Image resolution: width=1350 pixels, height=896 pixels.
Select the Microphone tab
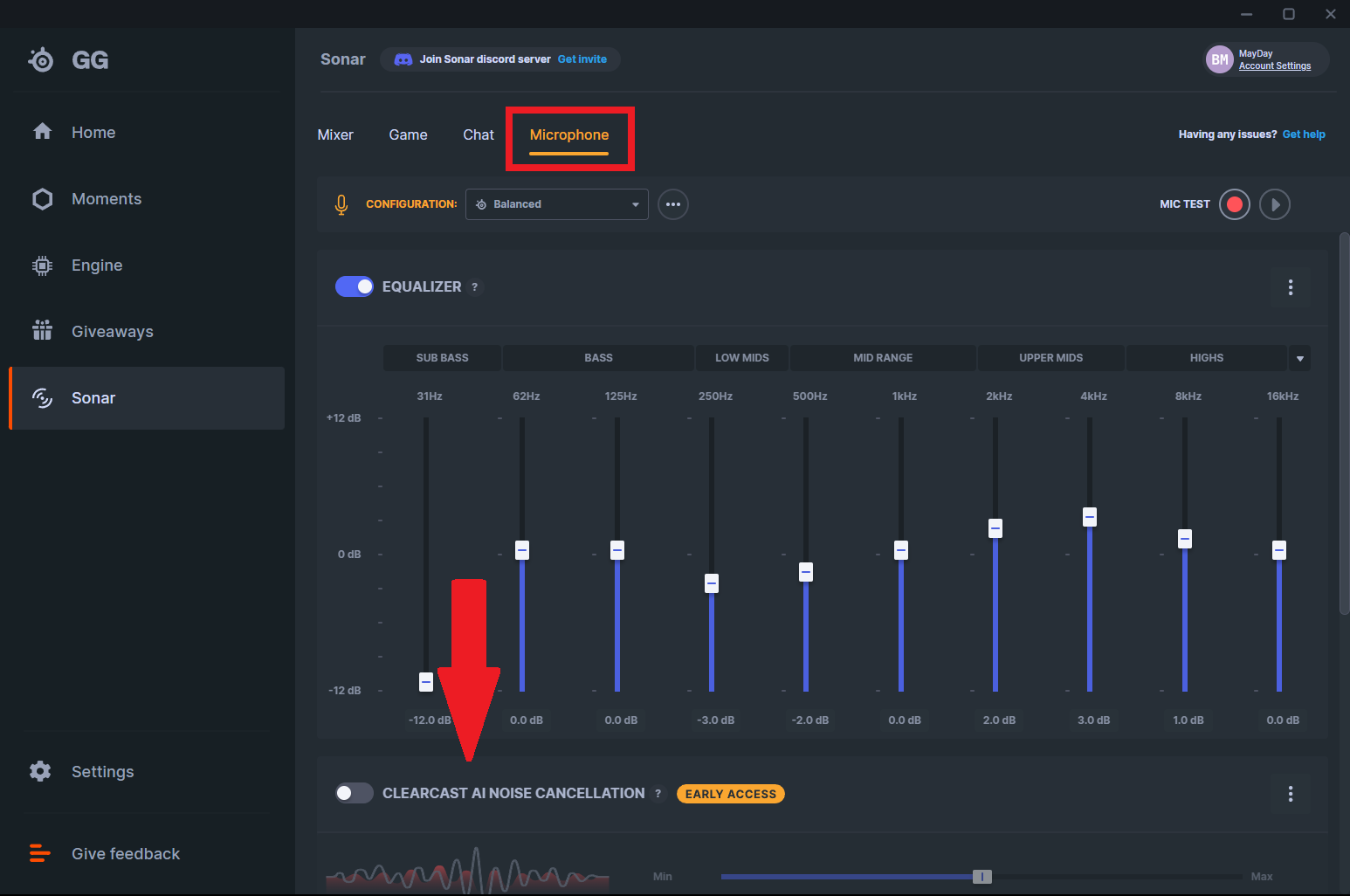(569, 135)
